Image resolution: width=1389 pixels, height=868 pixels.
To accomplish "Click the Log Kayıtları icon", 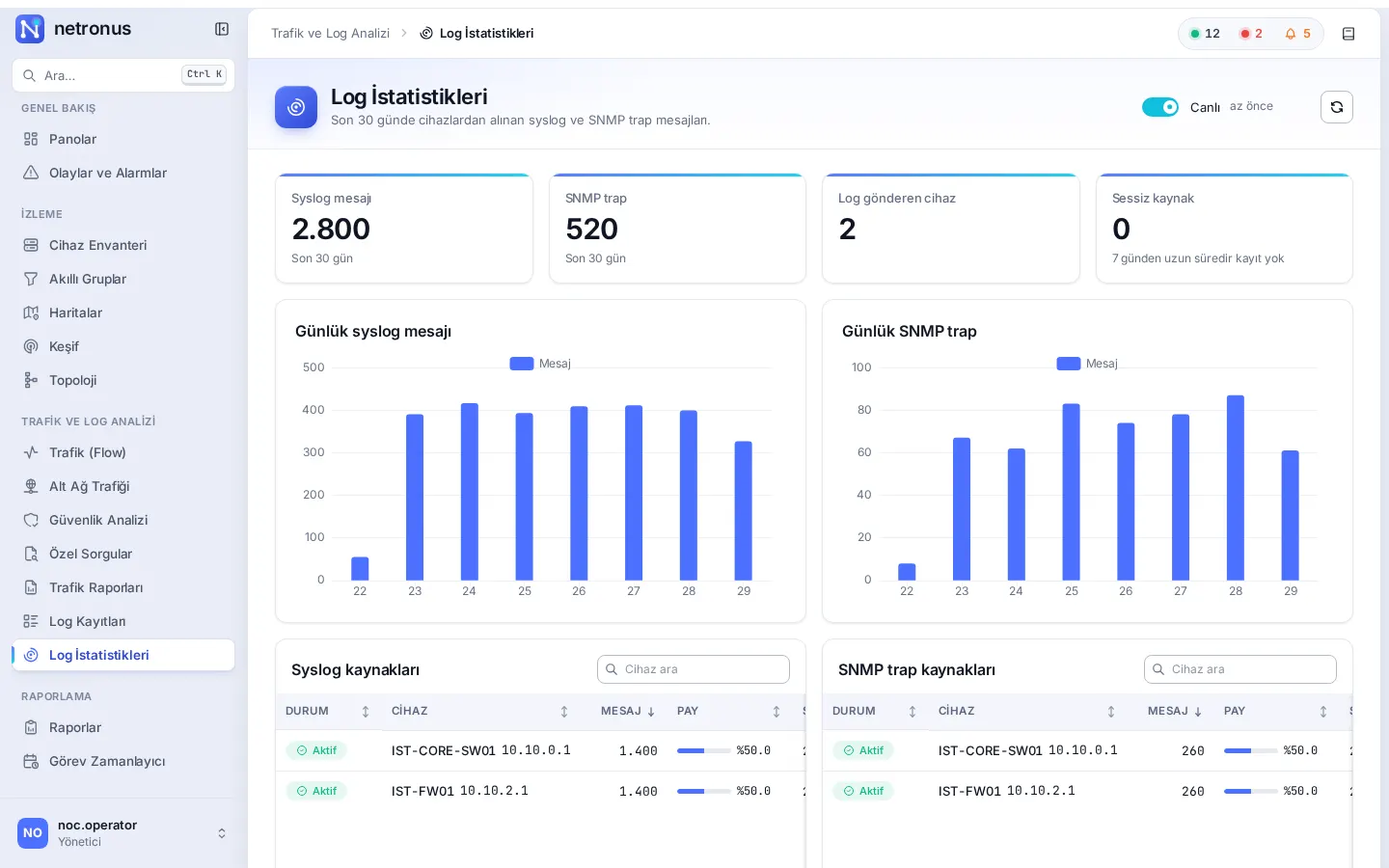I will [x=31, y=621].
